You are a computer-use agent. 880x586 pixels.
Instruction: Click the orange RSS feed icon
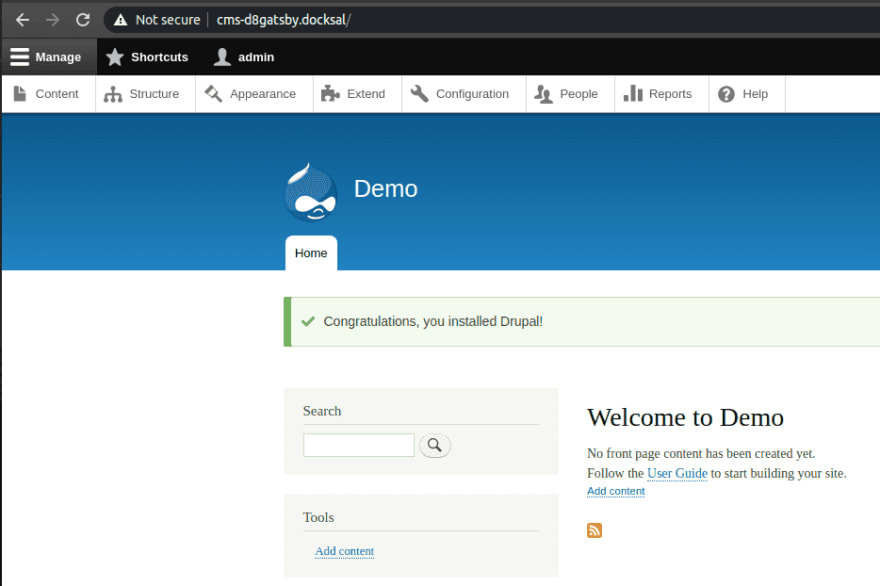click(x=594, y=530)
